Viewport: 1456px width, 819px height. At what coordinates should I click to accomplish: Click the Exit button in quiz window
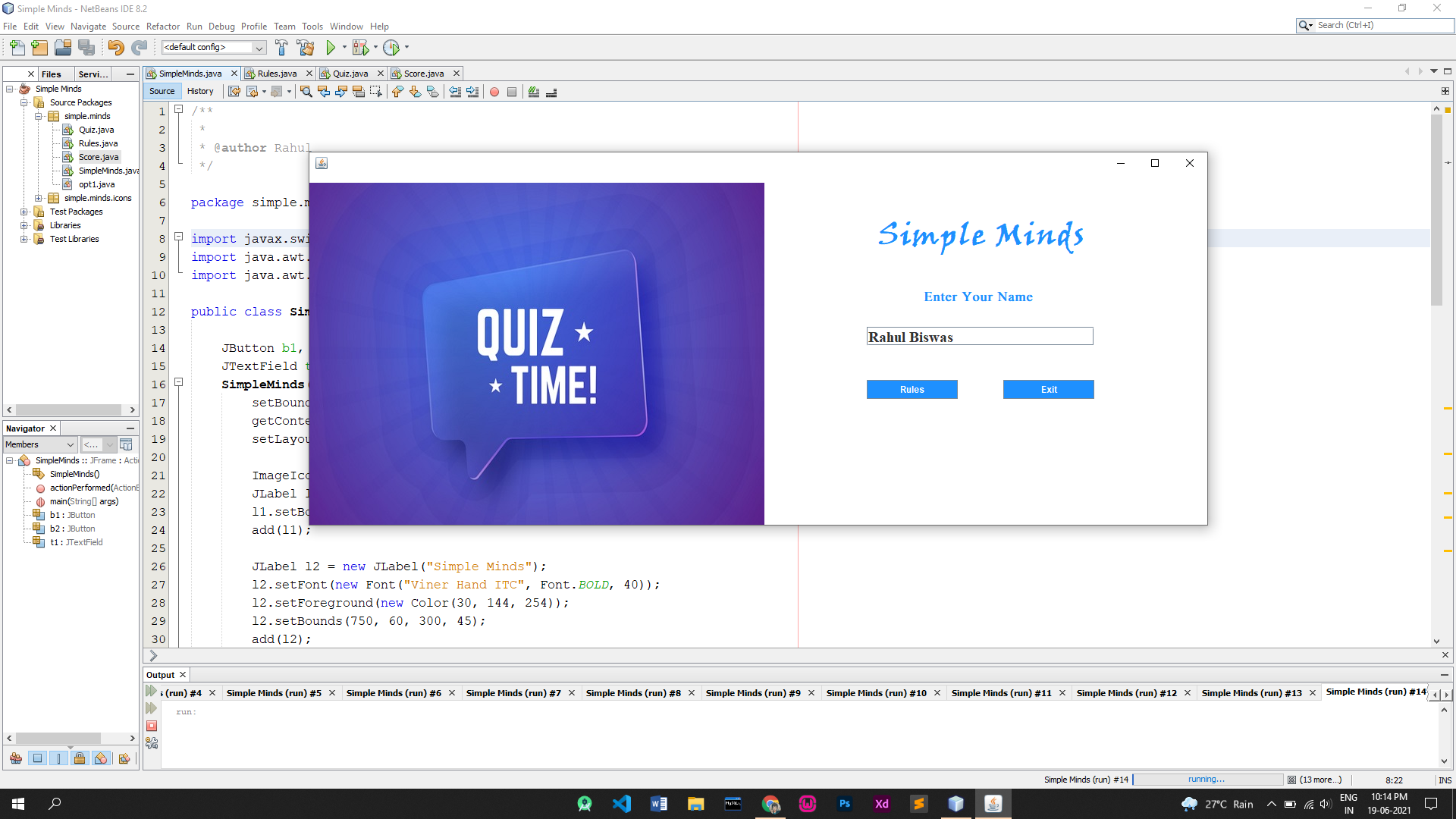1048,390
